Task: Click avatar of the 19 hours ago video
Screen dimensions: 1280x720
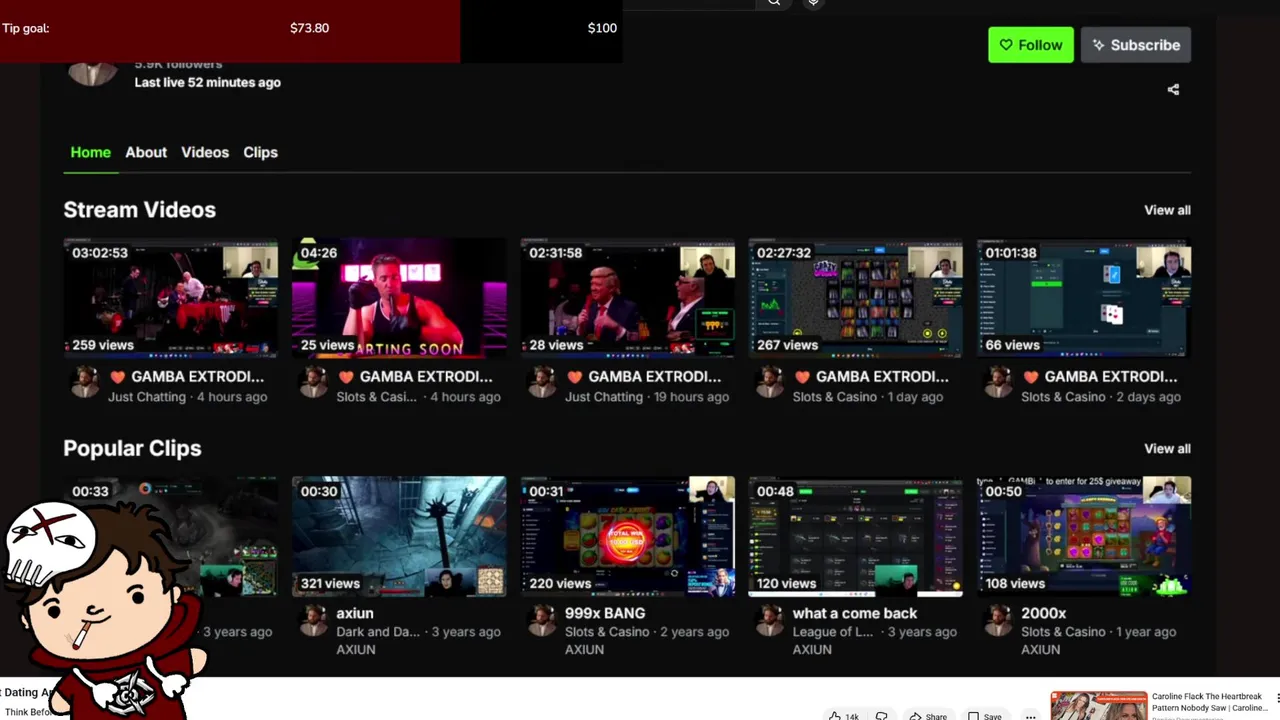Action: point(542,381)
